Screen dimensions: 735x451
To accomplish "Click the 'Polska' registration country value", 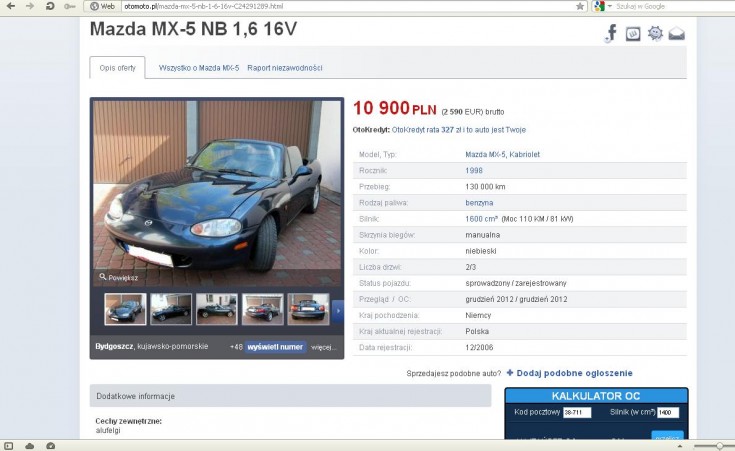I will 477,331.
